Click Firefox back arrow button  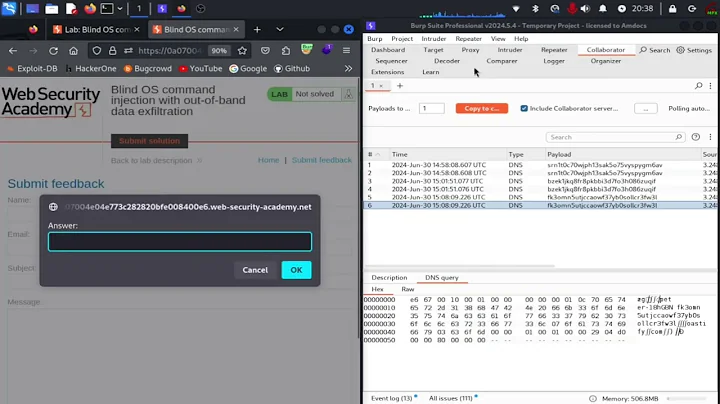pyautogui.click(x=13, y=50)
